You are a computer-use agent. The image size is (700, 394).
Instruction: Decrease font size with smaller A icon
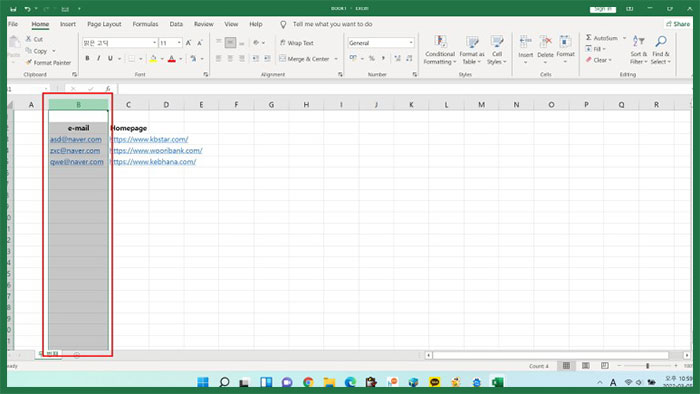tap(200, 43)
